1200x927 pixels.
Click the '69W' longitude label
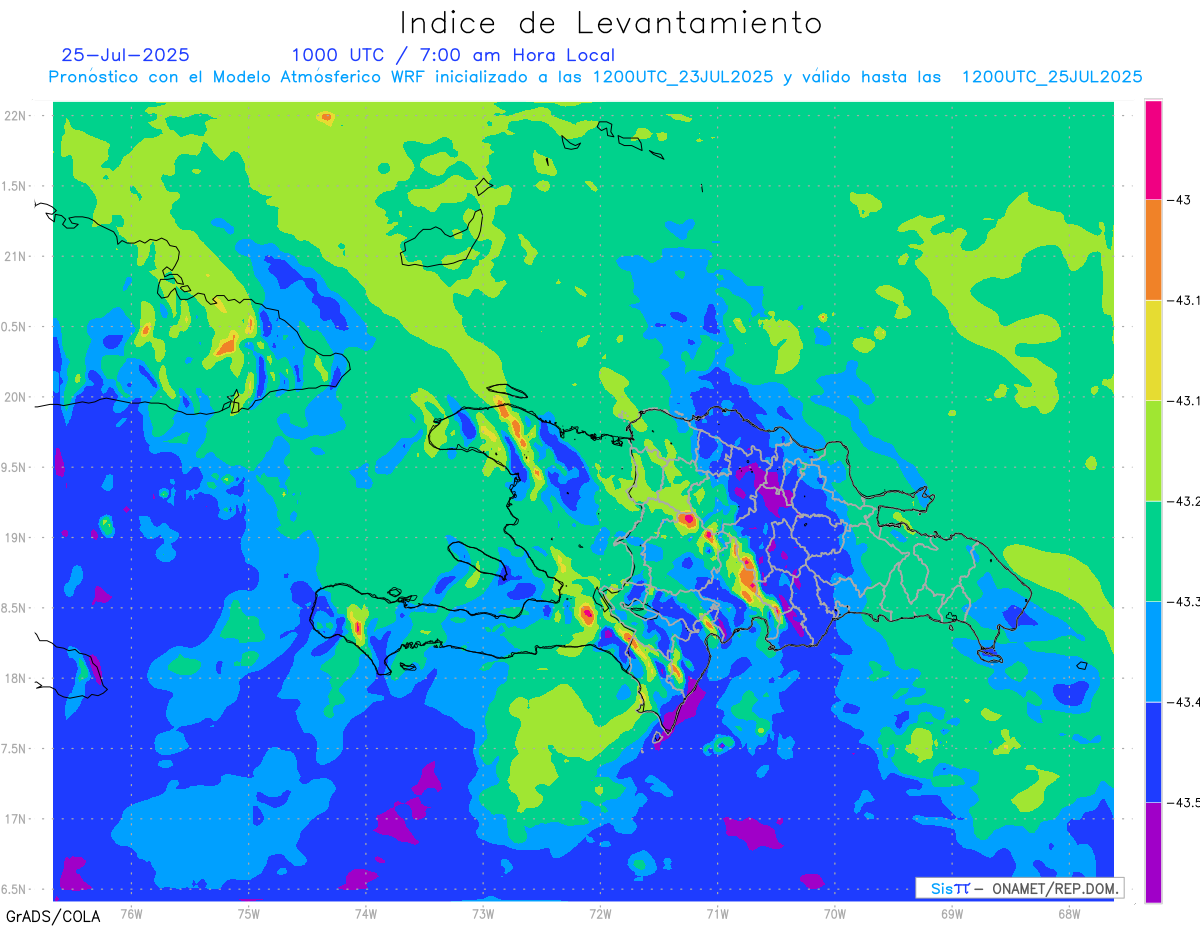pyautogui.click(x=952, y=913)
